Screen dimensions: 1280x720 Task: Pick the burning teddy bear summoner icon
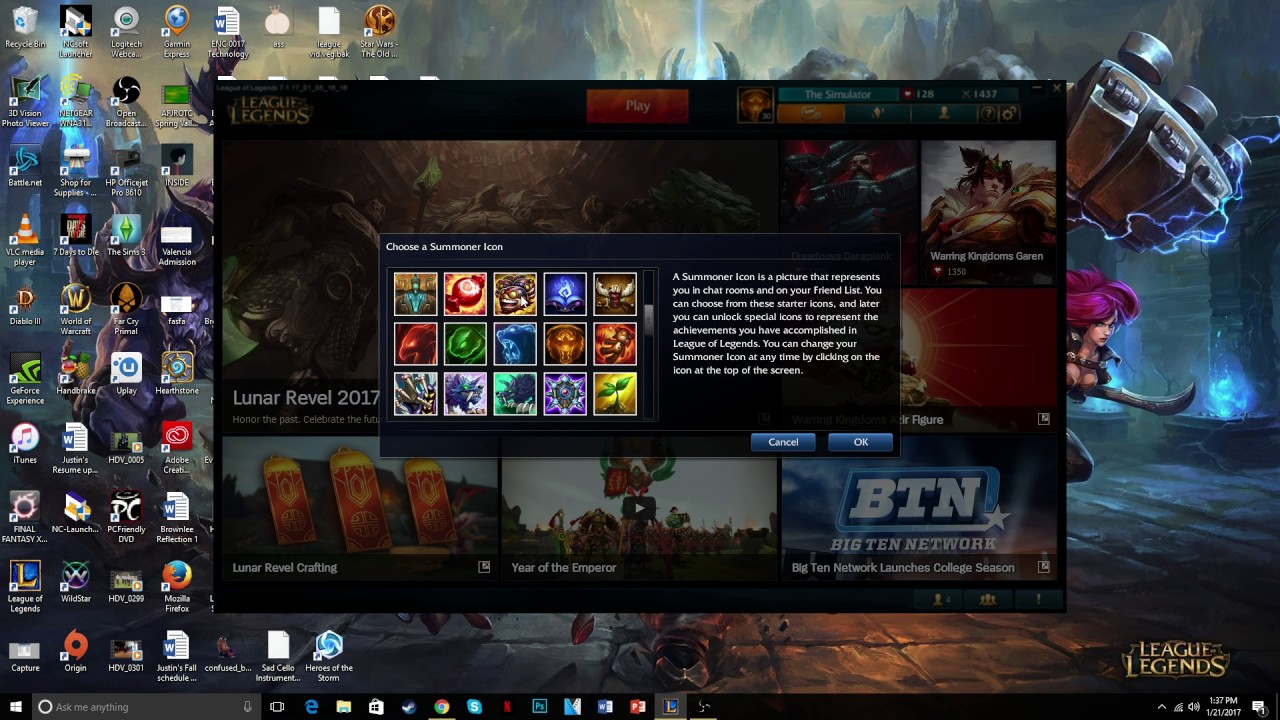[615, 344]
